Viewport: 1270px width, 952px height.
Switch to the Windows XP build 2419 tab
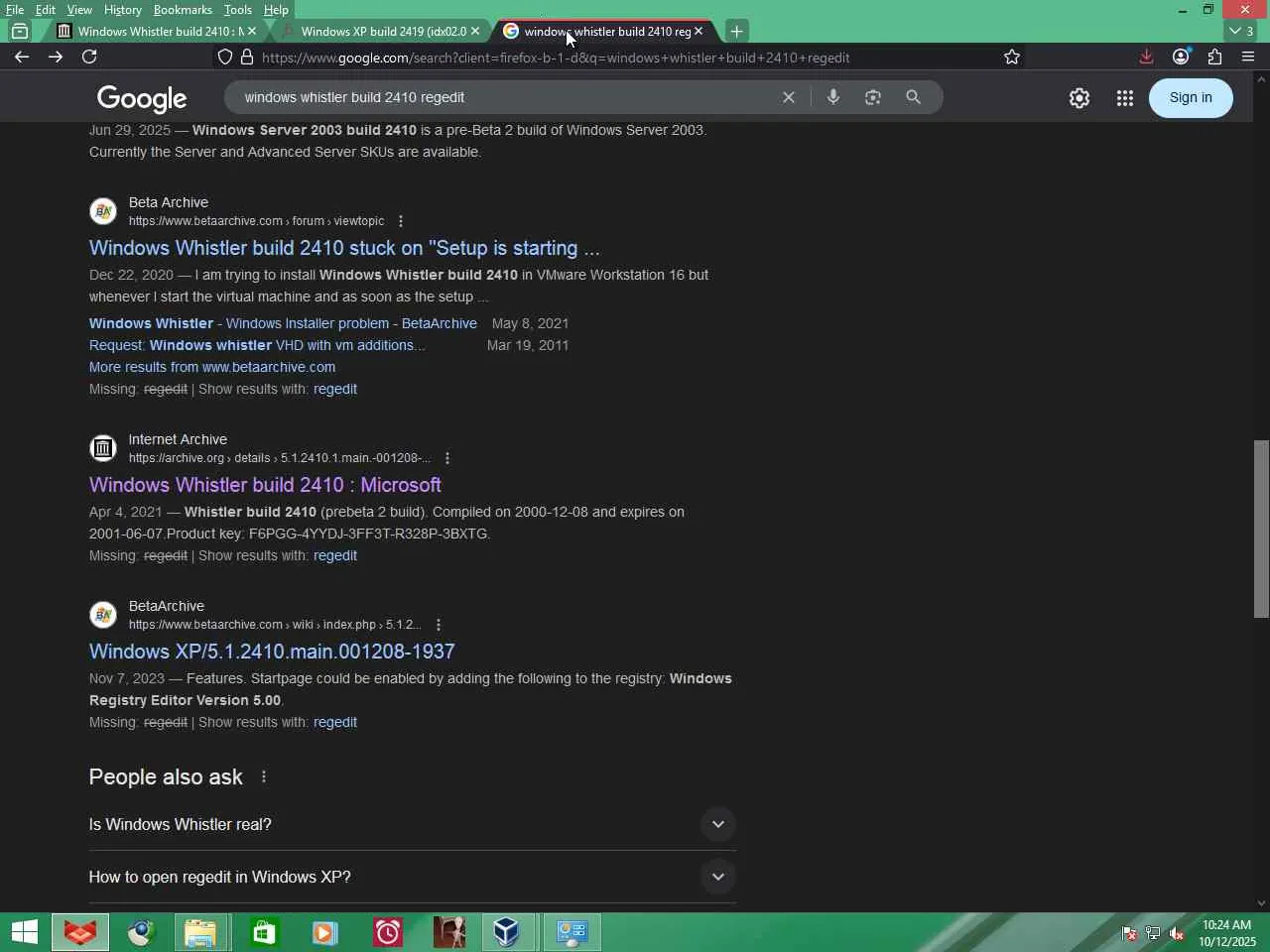click(x=380, y=31)
